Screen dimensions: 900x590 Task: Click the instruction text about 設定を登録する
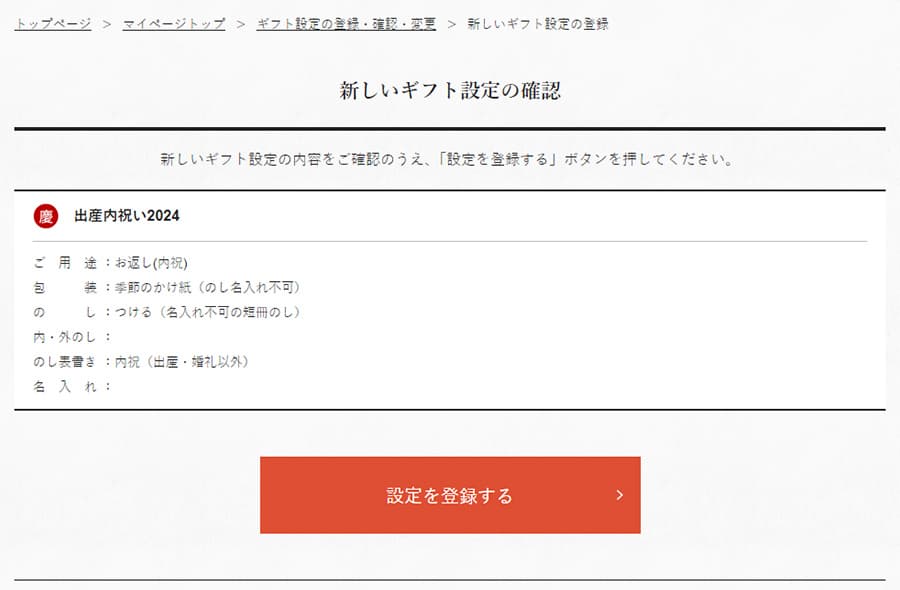(x=450, y=159)
